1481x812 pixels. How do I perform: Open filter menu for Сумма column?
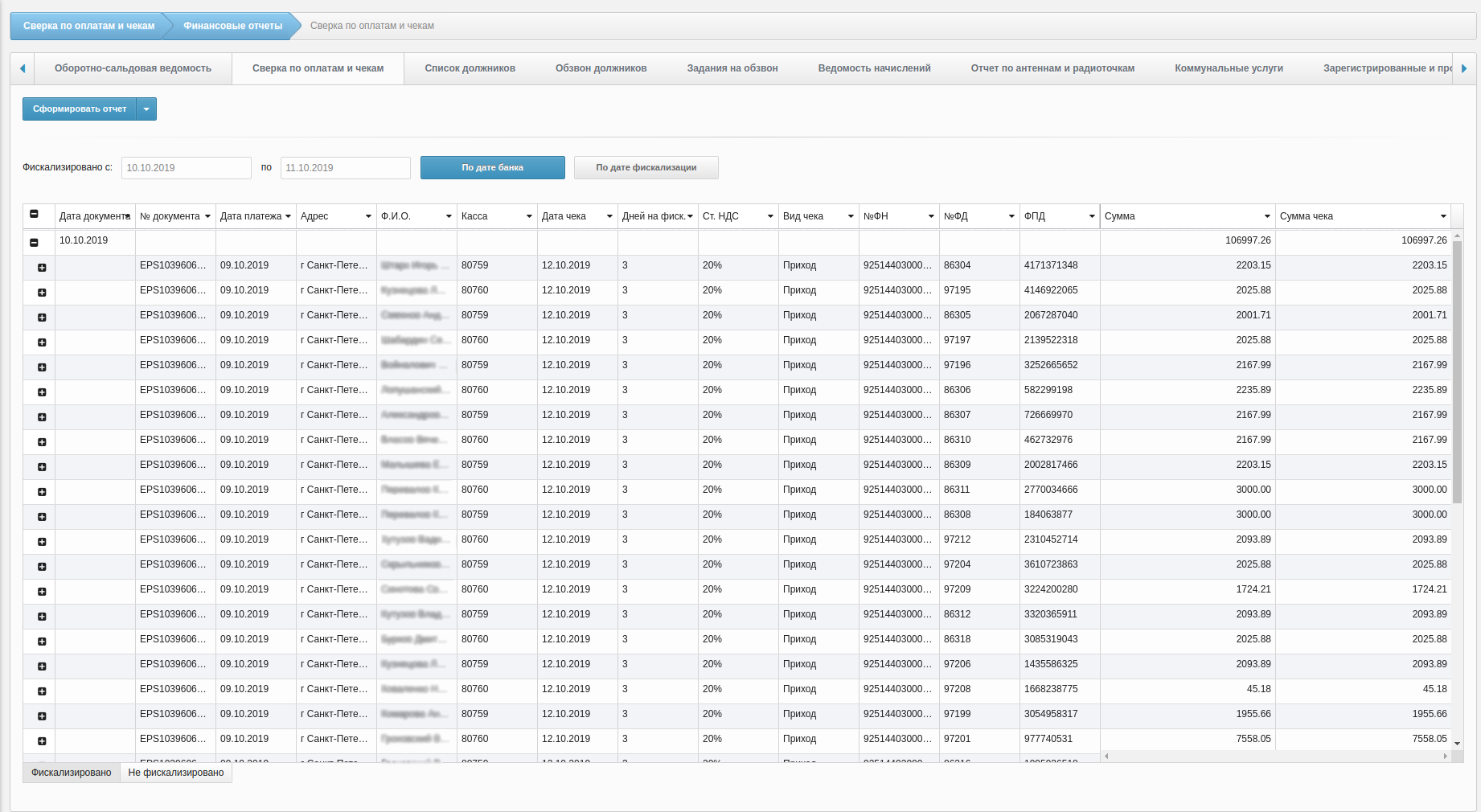[1267, 216]
